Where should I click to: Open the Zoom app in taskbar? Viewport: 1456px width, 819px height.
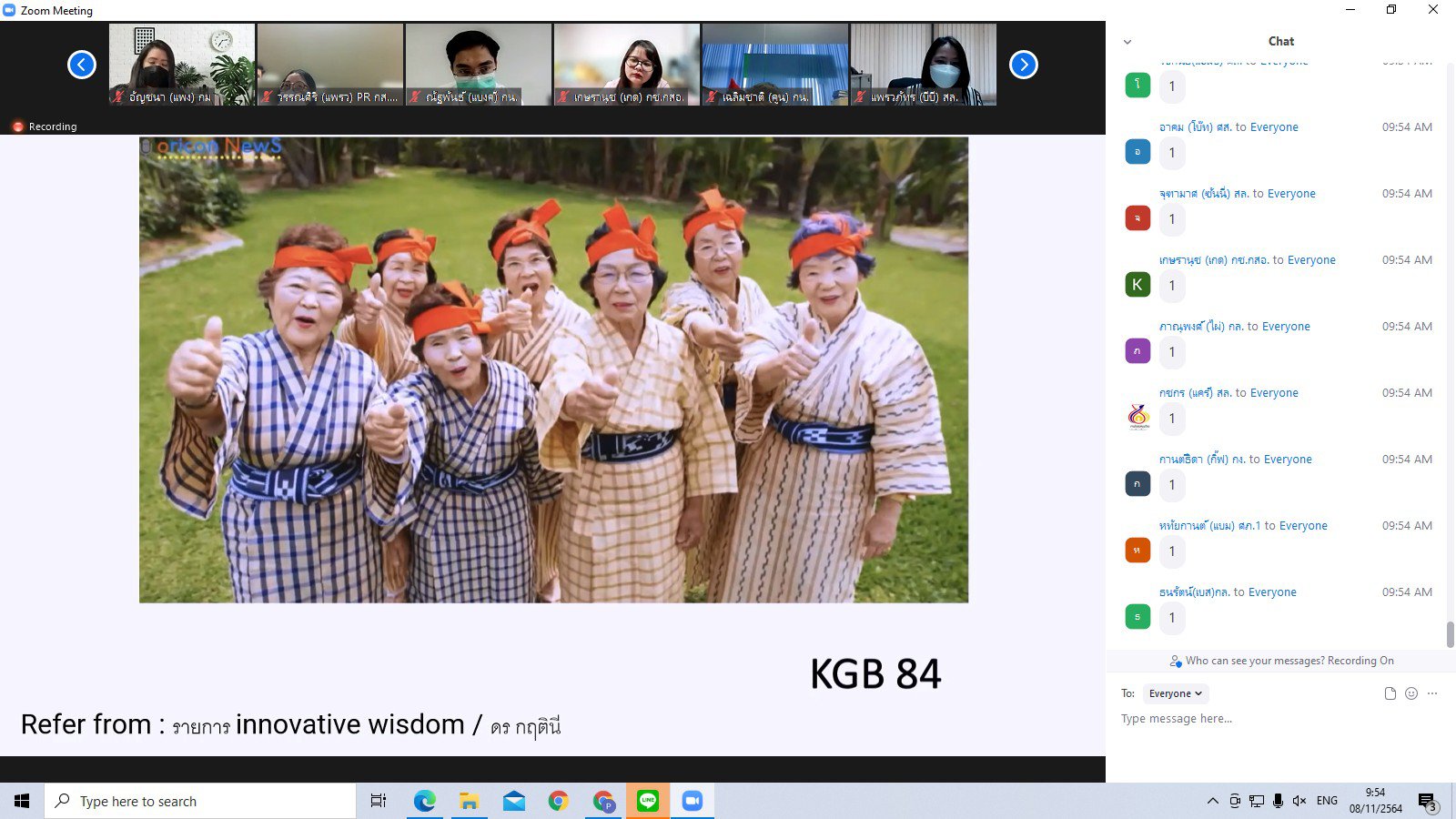click(693, 801)
